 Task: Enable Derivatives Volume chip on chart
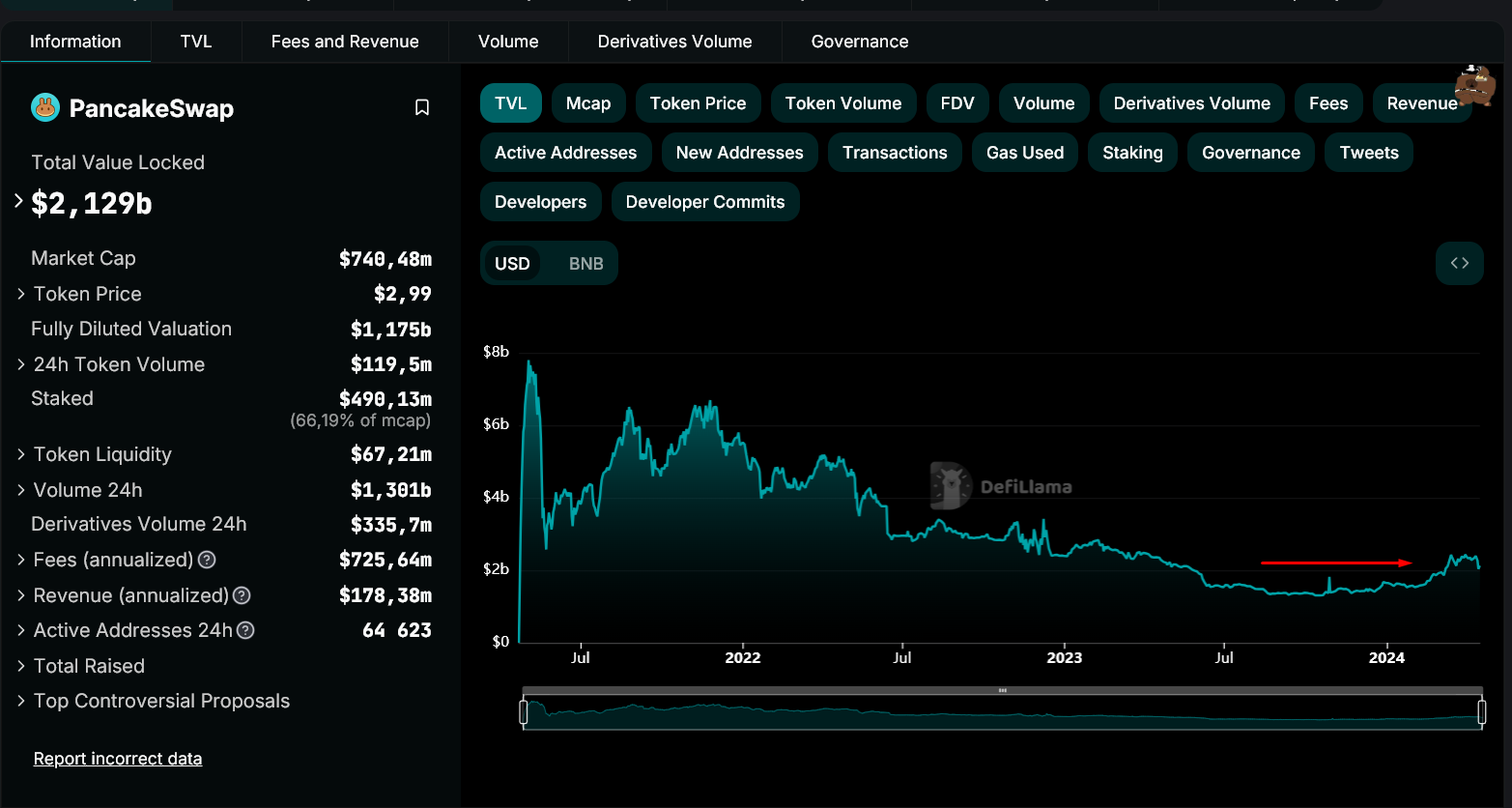point(1192,103)
